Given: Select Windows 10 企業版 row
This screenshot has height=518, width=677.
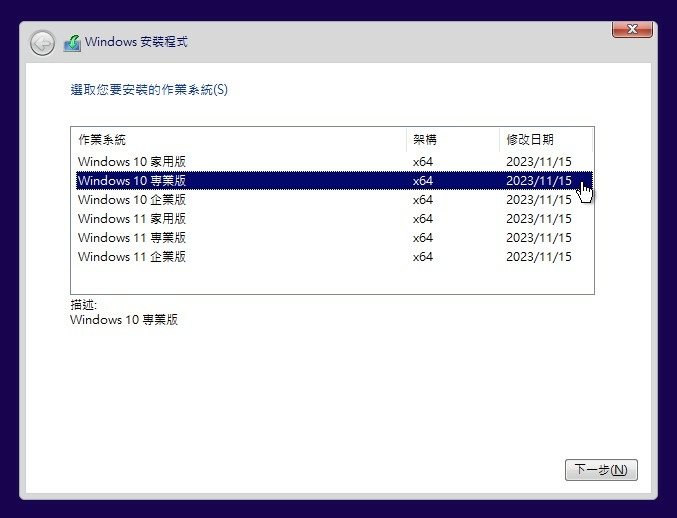Looking at the screenshot, I should [x=334, y=199].
